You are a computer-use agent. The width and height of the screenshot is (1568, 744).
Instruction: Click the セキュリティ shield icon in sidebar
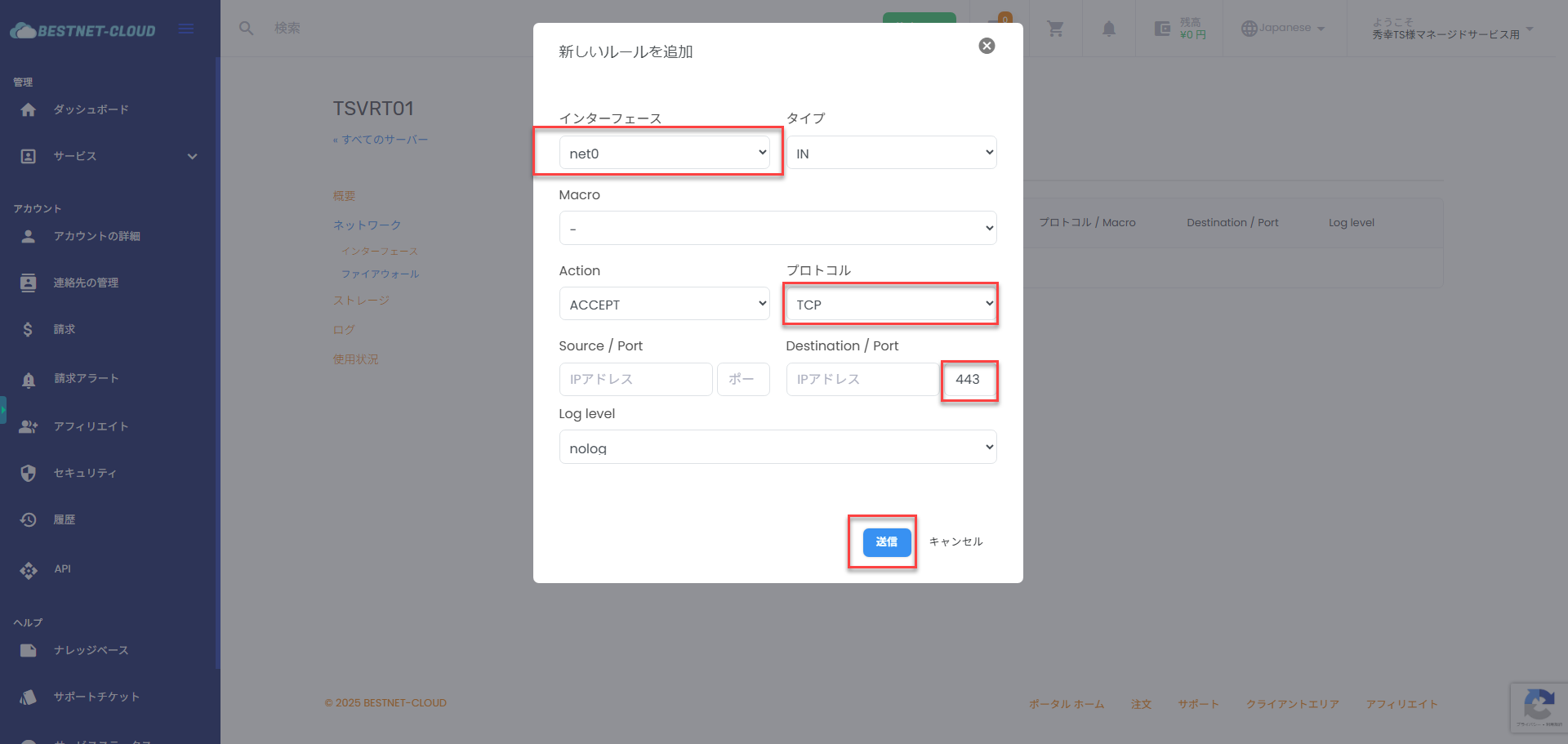[29, 474]
